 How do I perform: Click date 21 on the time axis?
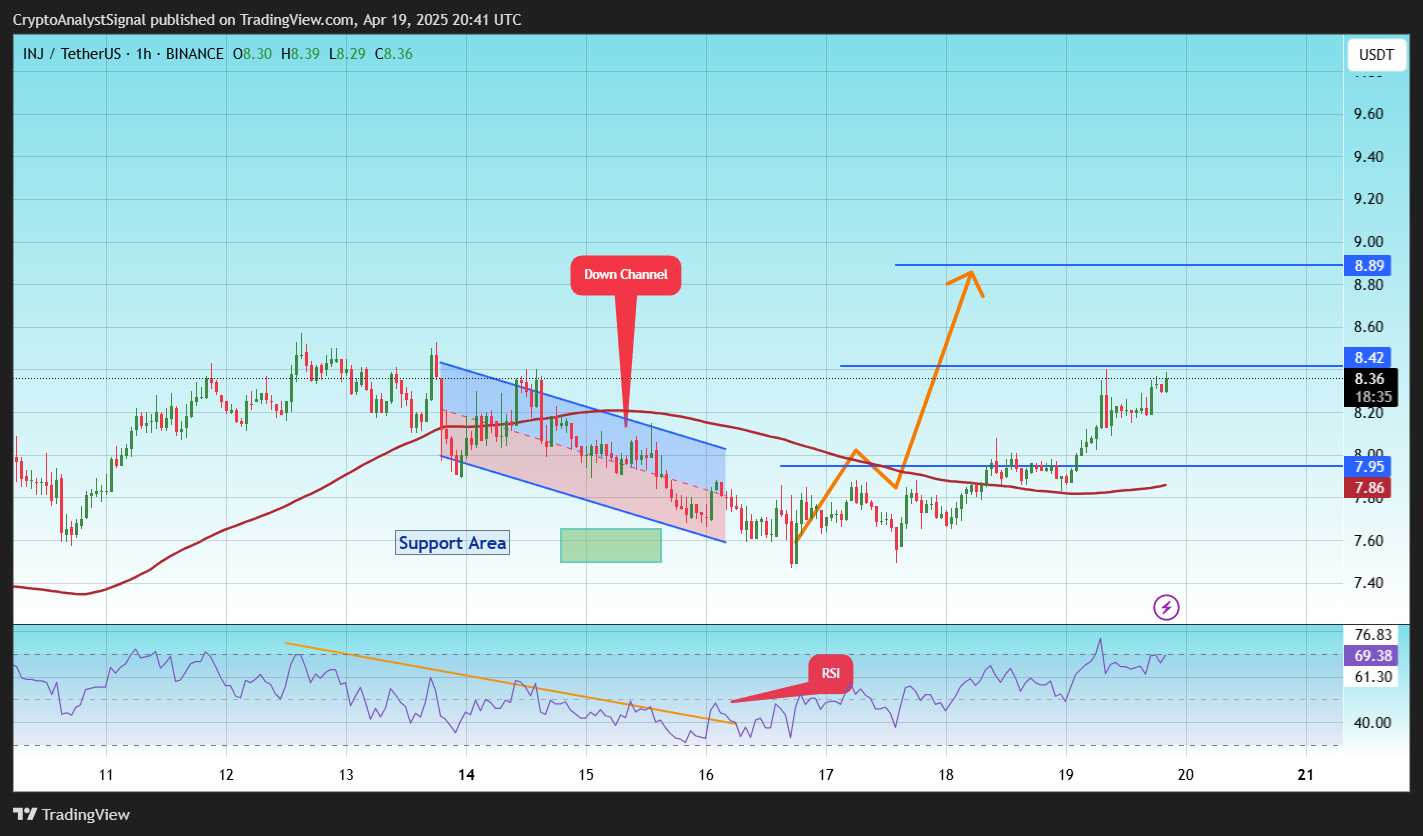pyautogui.click(x=1306, y=774)
